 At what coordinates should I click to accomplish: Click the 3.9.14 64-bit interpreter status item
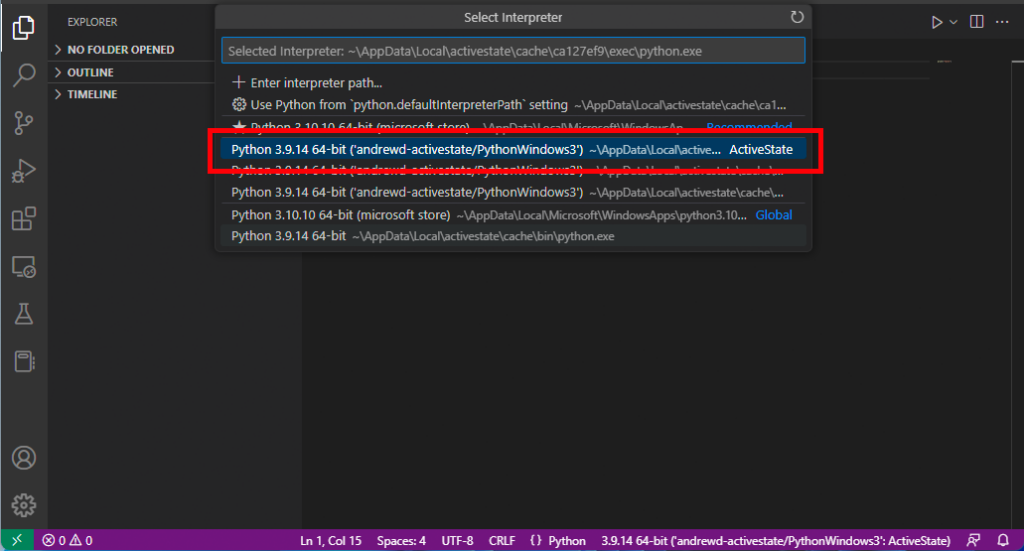775,541
